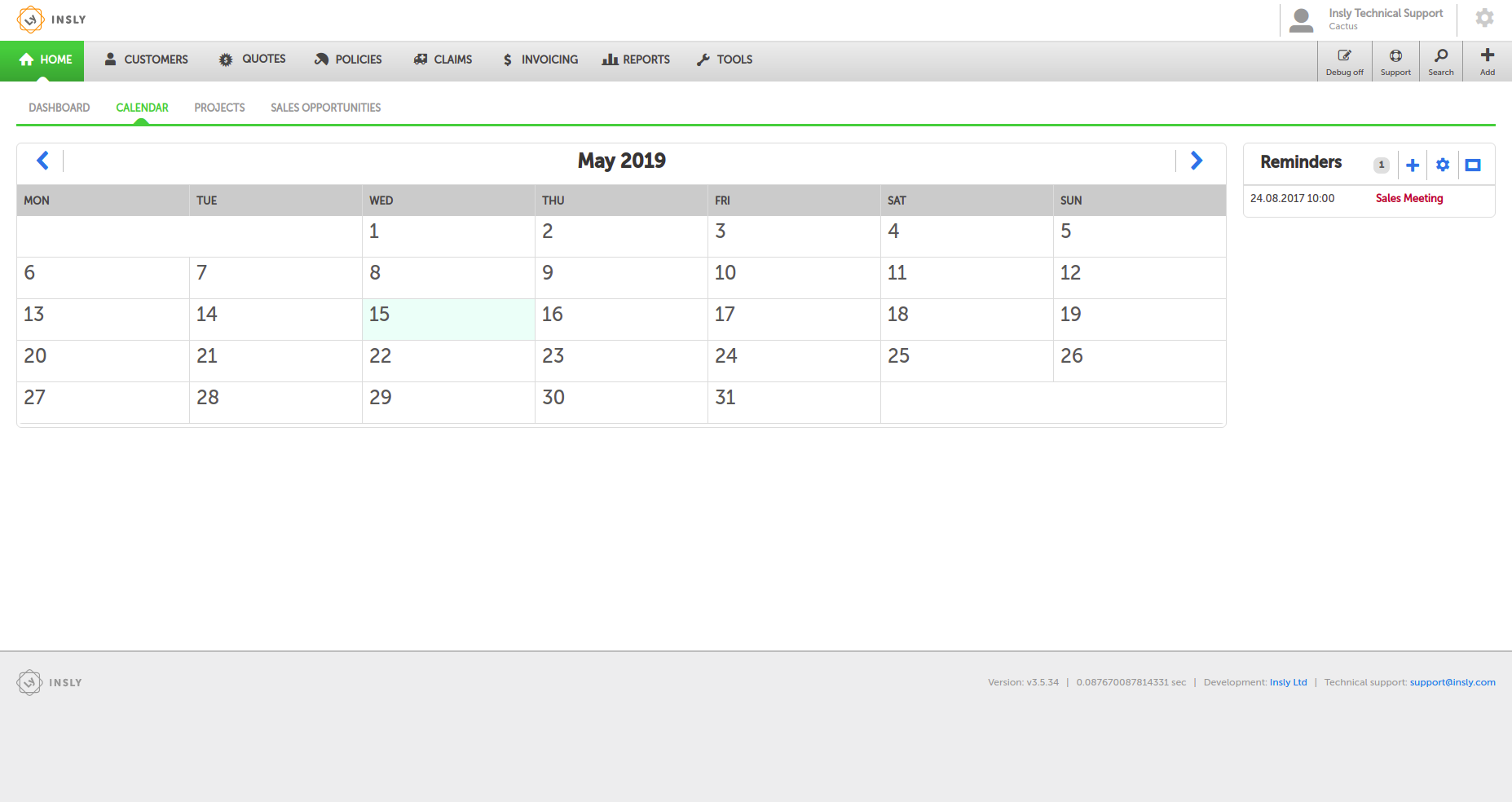This screenshot has width=1512, height=802.
Task: Switch to the Dashboard tab
Action: click(60, 108)
